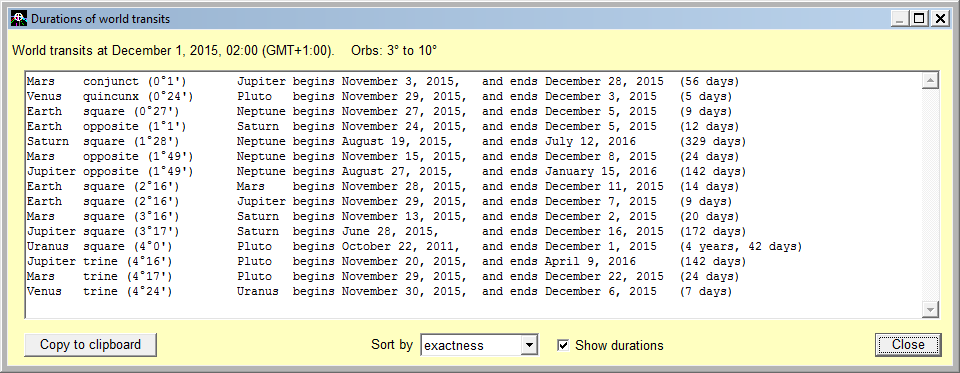The height and width of the screenshot is (373, 960).
Task: Click the Close button at bottom right
Action: 908,344
